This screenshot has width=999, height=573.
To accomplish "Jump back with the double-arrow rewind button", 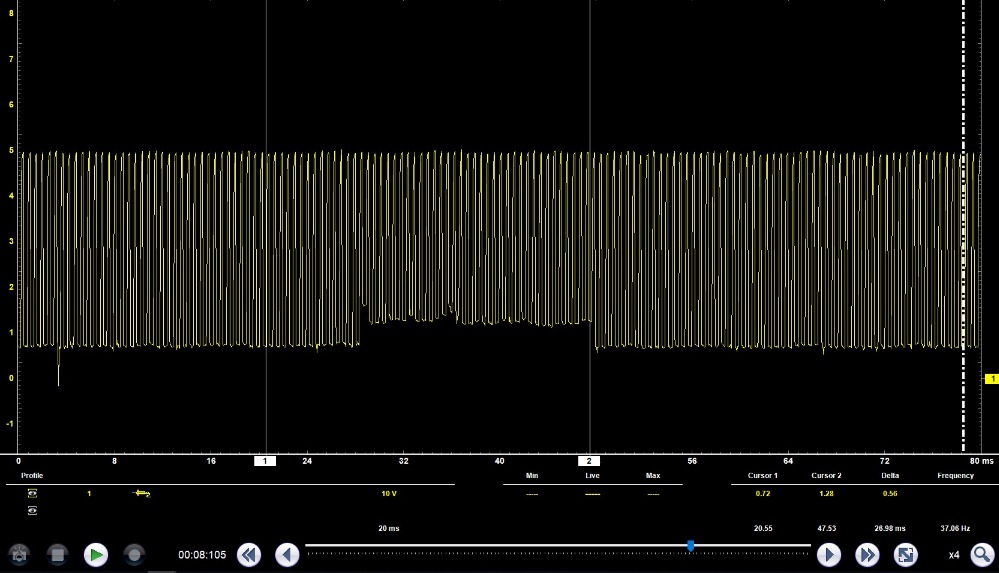I will click(x=249, y=554).
